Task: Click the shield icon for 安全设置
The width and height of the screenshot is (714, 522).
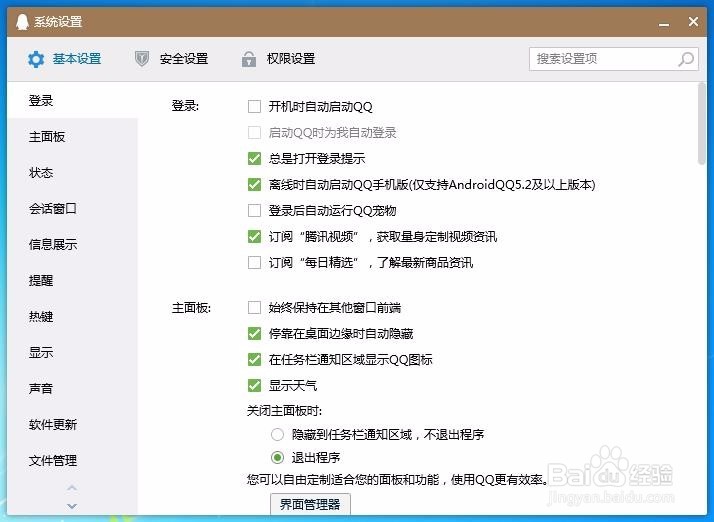Action: pyautogui.click(x=142, y=59)
